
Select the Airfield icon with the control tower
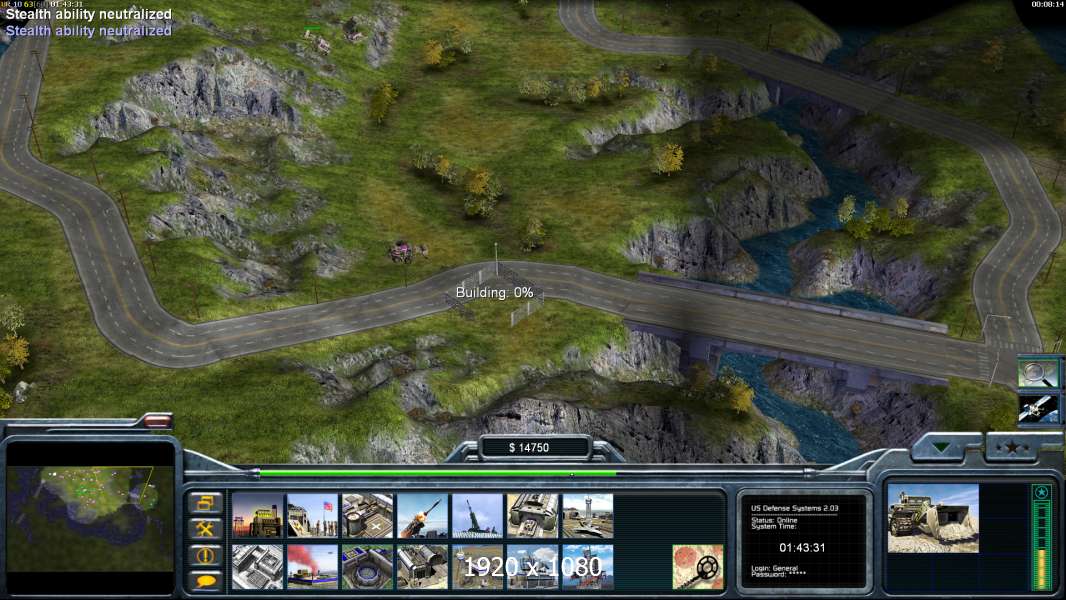(588, 516)
